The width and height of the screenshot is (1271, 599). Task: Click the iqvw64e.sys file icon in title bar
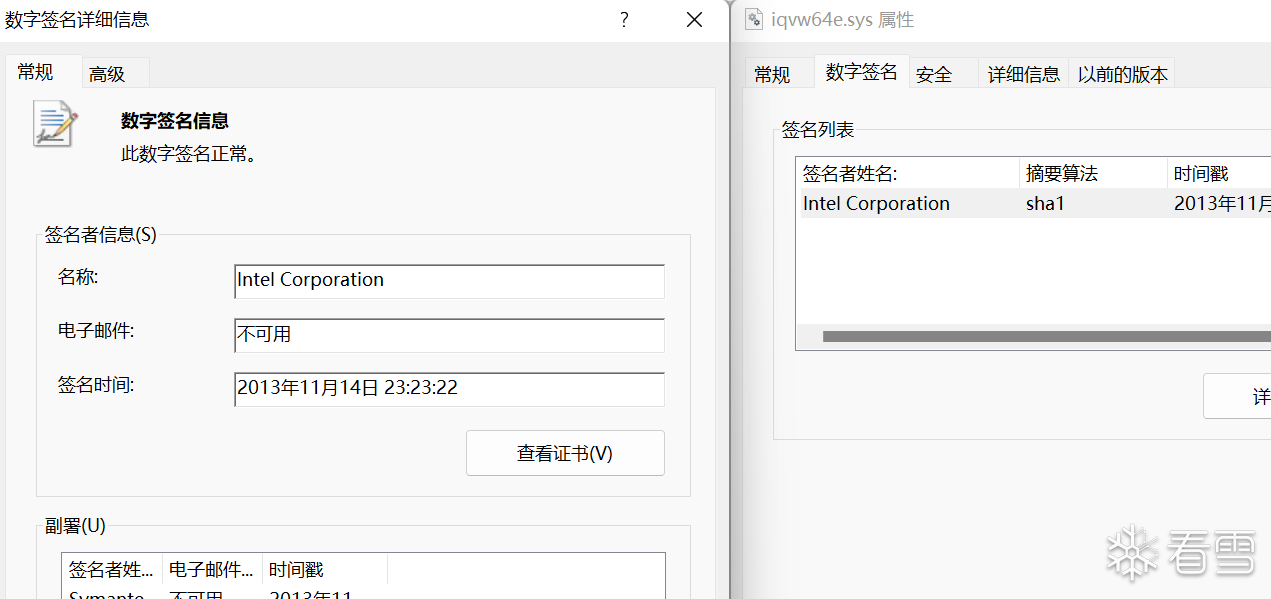754,19
